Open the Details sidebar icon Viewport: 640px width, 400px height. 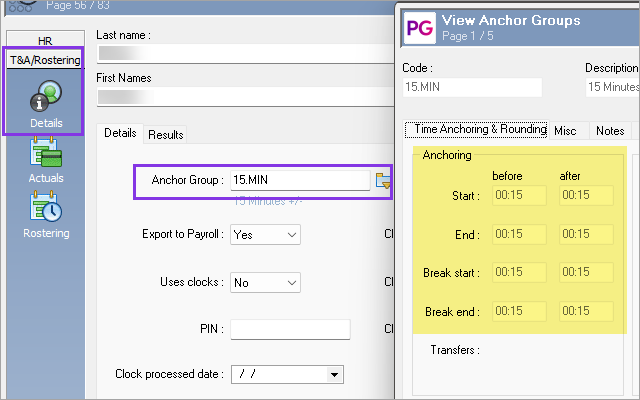coord(46,104)
